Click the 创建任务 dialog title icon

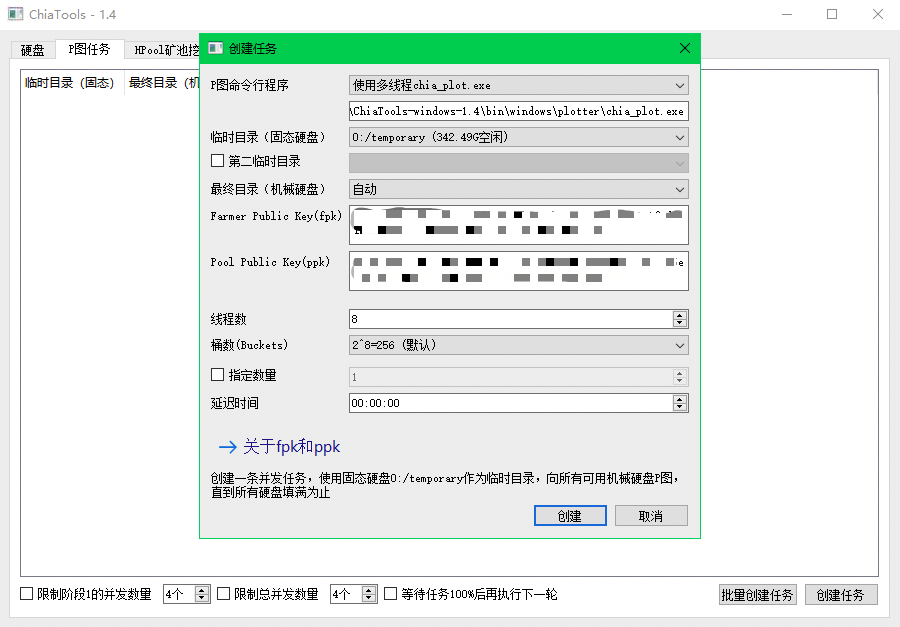(x=216, y=48)
